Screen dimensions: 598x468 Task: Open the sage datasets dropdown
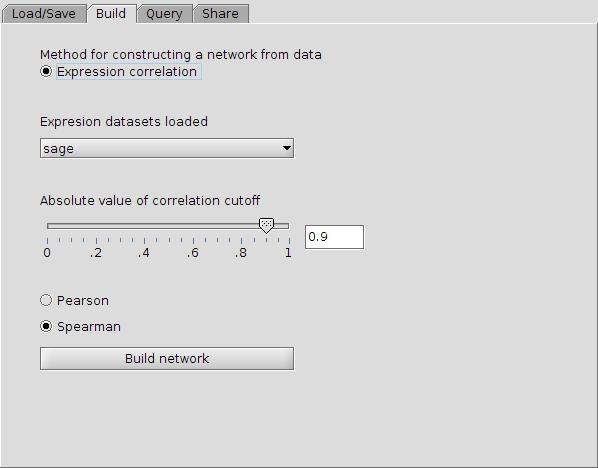167,148
